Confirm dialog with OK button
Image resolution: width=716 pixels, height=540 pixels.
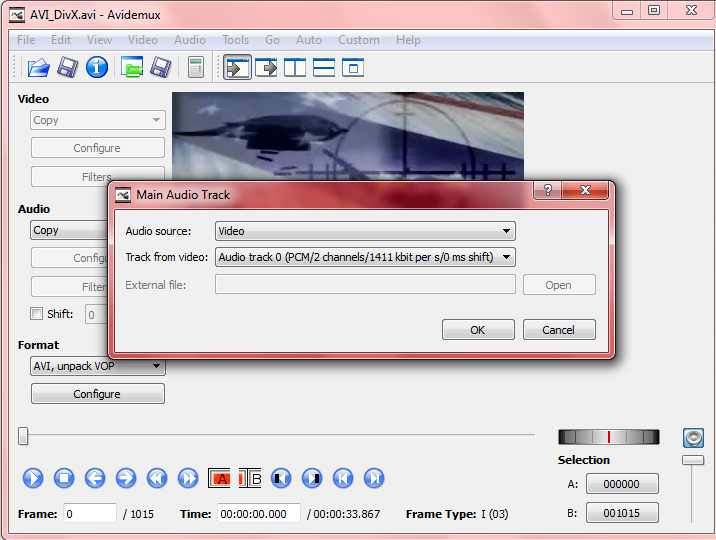click(x=478, y=330)
